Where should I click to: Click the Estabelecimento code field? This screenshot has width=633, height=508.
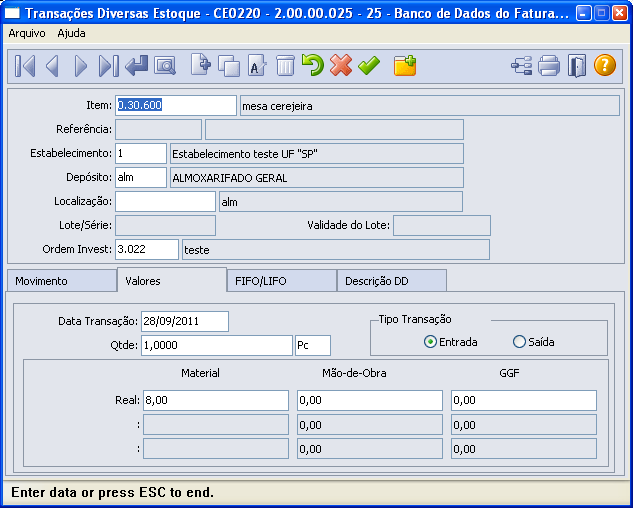(x=141, y=153)
